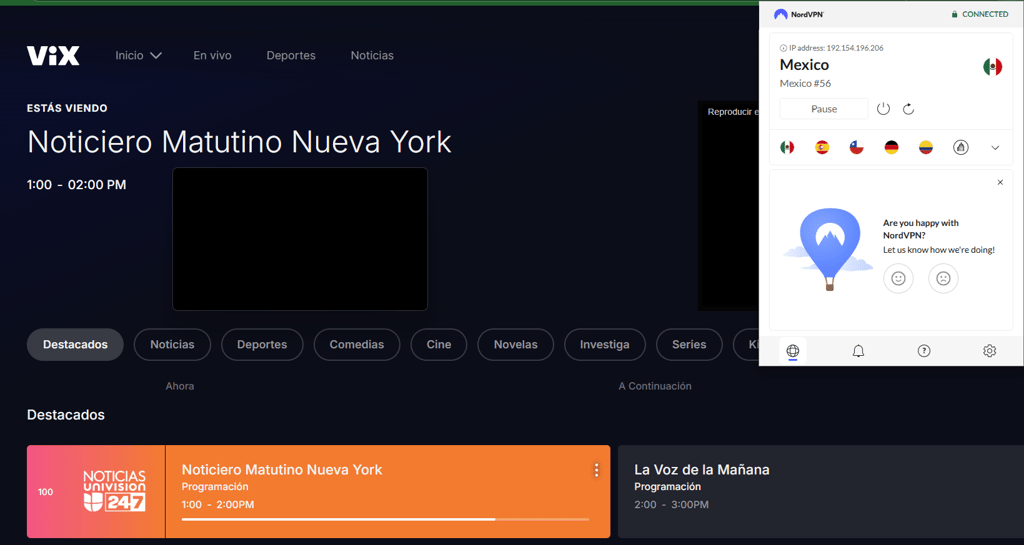Connect to Germany via recent flag
This screenshot has width=1024, height=545.
(x=891, y=148)
